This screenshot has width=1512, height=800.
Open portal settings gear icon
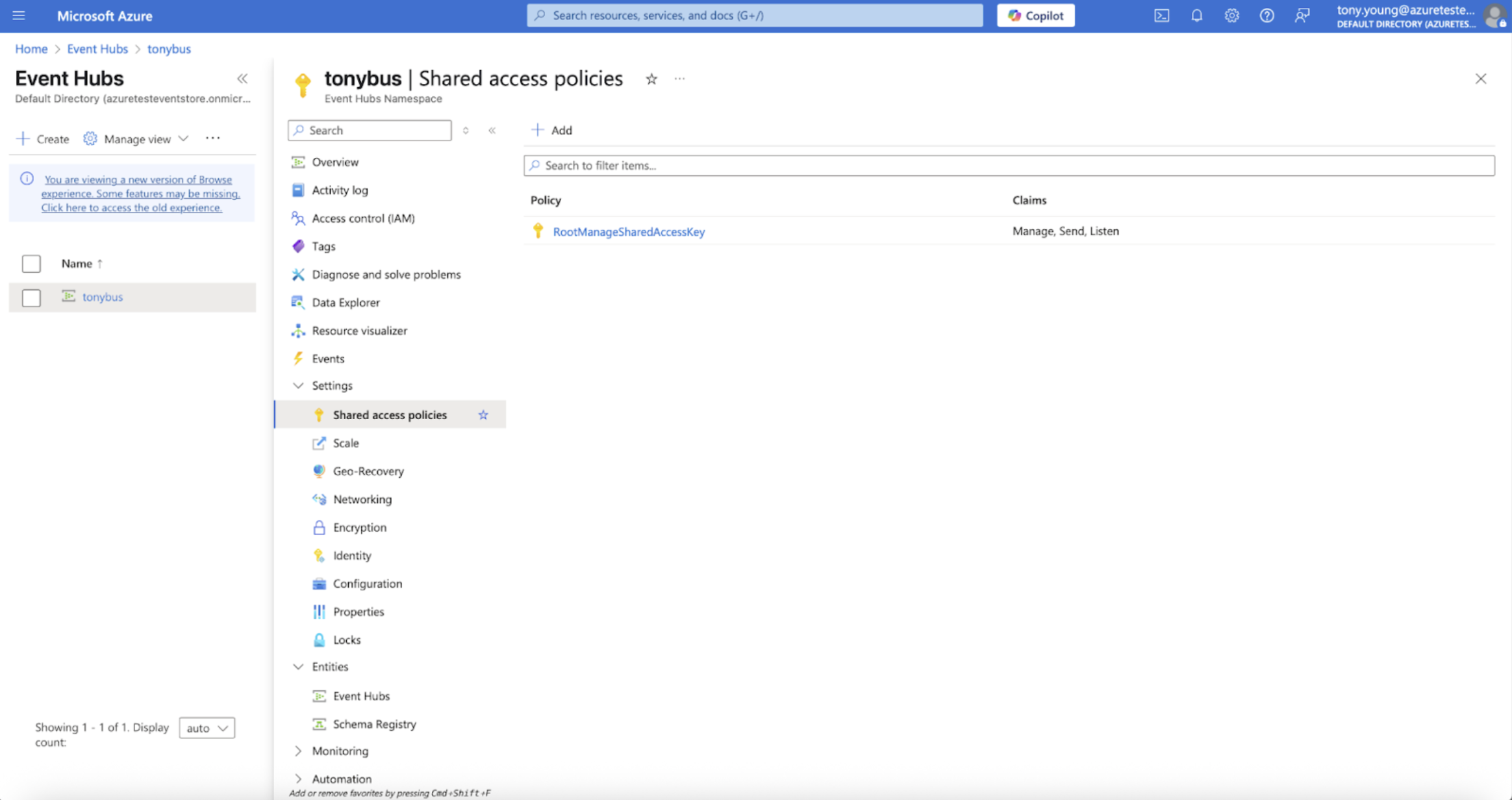[1231, 16]
